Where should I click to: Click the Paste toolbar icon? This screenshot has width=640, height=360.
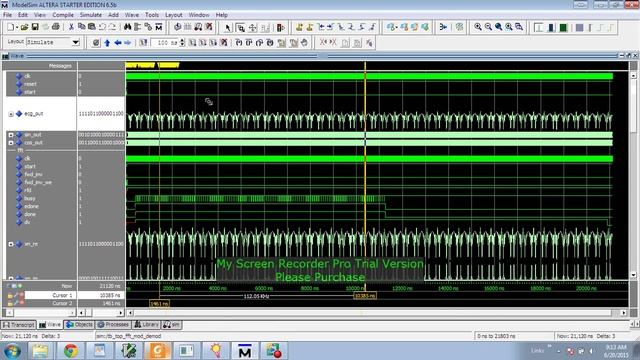click(92, 27)
